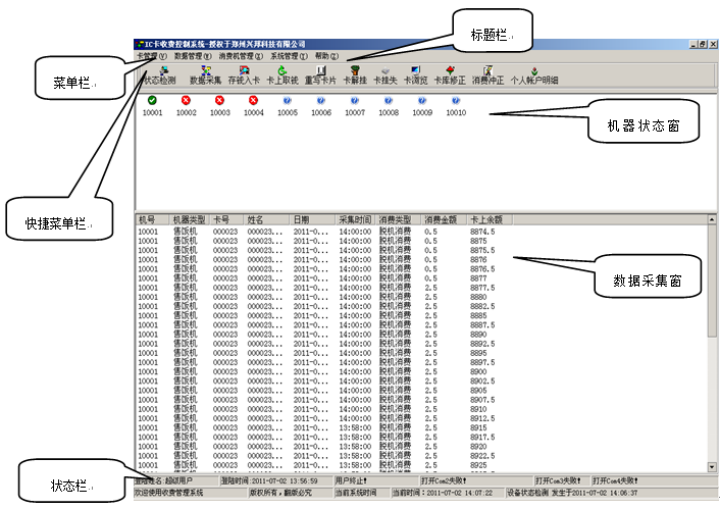This screenshot has height=508, width=721.
Task: Click the 卡解挂 toolbar icon
Action: pos(355,75)
